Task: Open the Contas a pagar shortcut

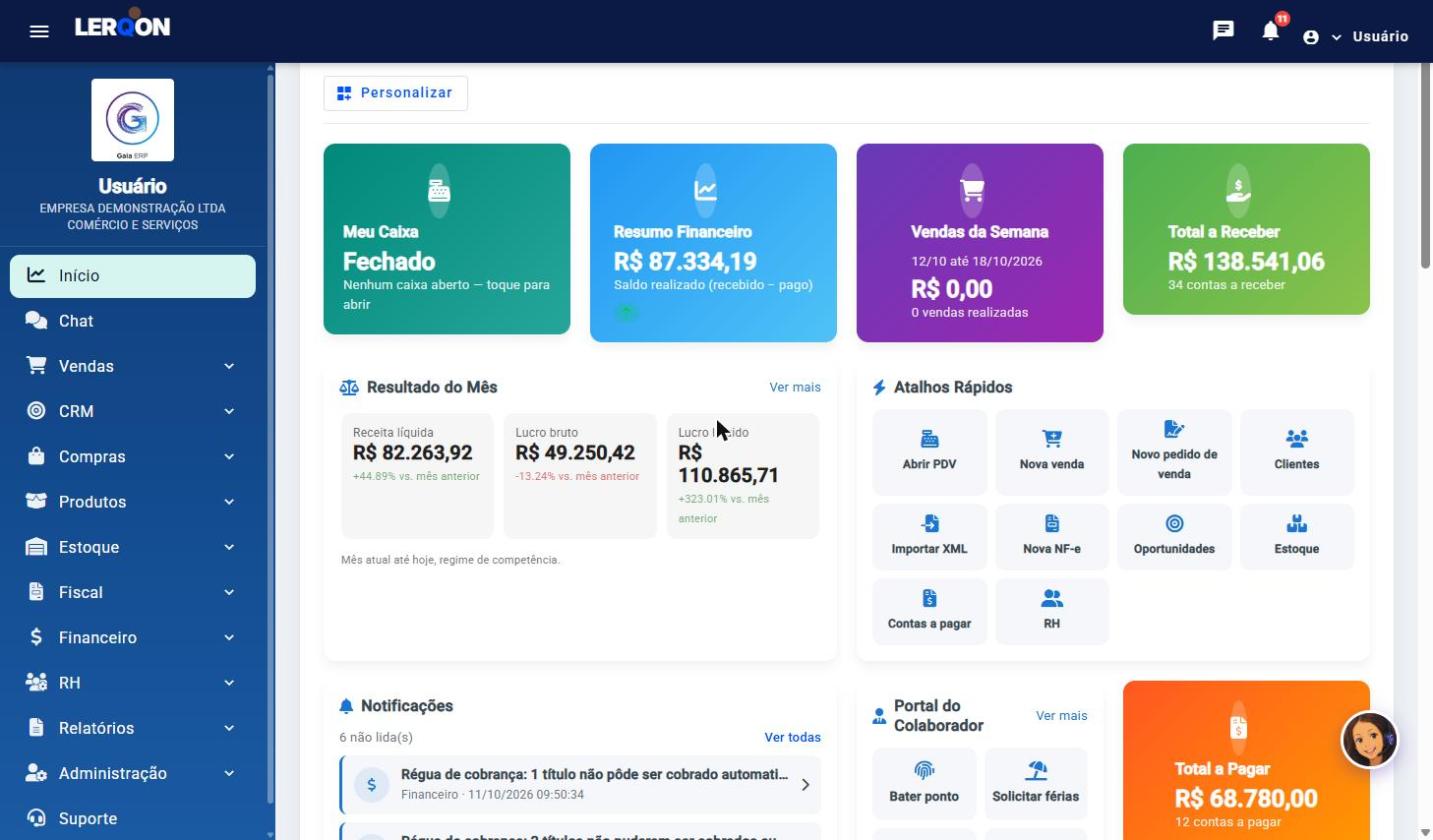Action: (x=929, y=612)
